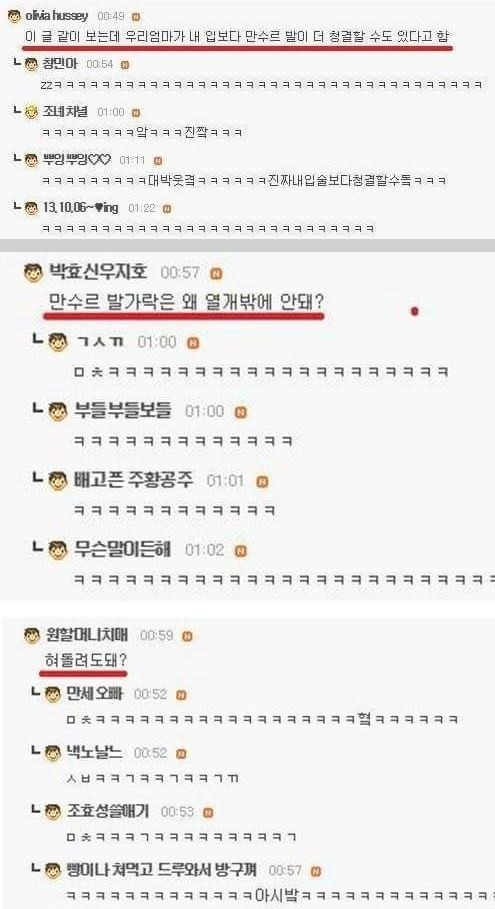
Task: Open the 무슨말이든해 username
Action: [x=122, y=550]
